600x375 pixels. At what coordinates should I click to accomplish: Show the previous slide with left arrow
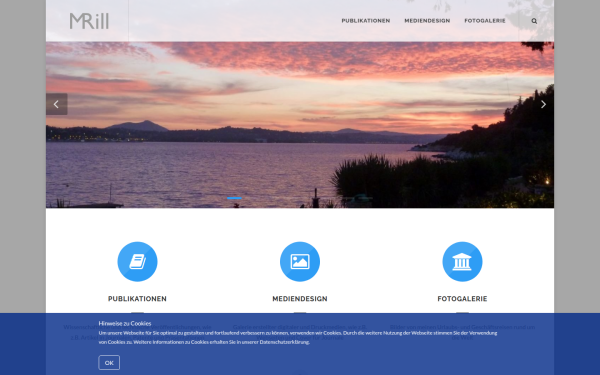pyautogui.click(x=57, y=104)
